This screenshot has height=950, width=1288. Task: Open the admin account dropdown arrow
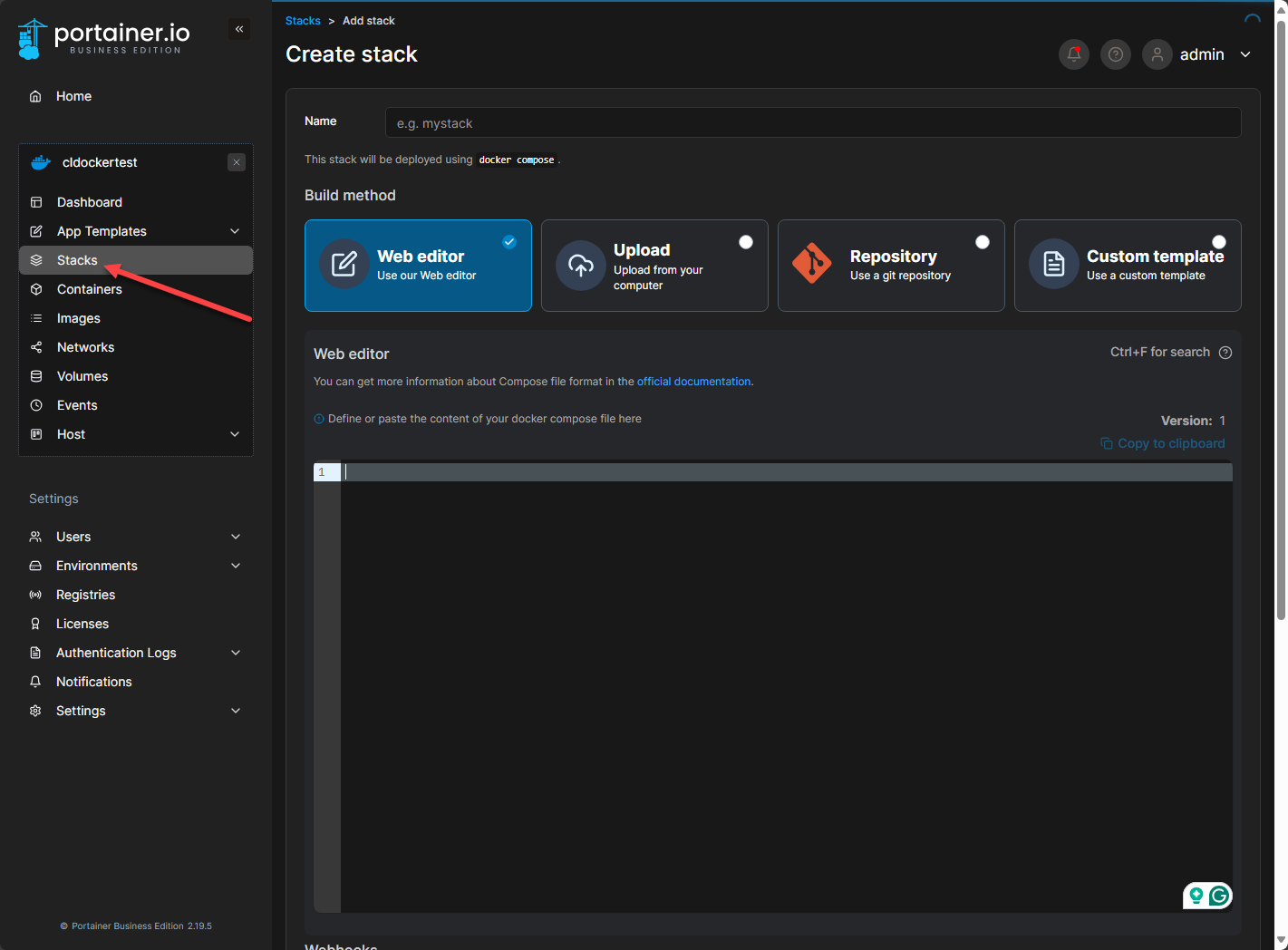1245,54
